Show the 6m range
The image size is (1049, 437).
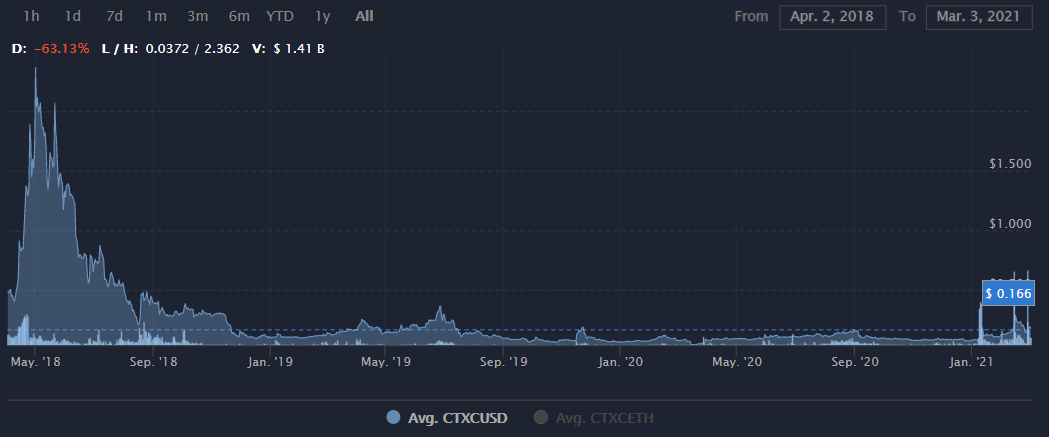pyautogui.click(x=239, y=16)
